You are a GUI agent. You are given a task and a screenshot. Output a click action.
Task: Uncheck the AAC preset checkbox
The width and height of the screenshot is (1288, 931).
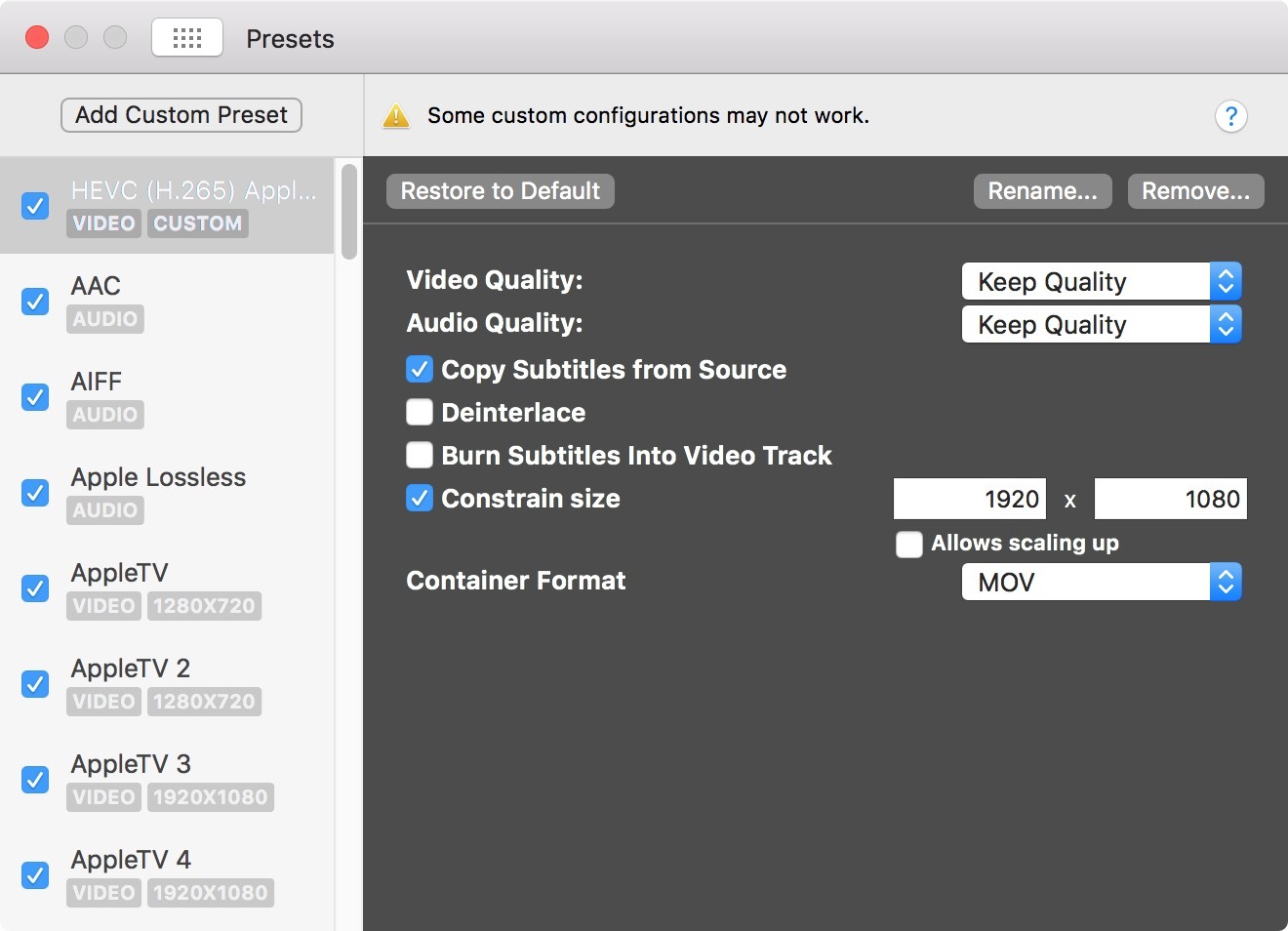pos(35,302)
